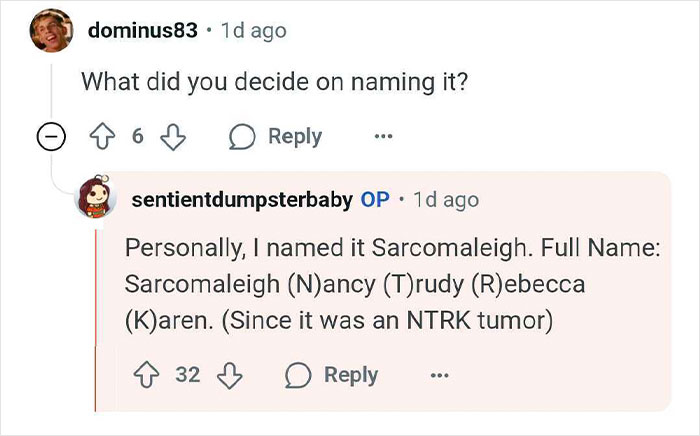
Task: Click the timestamp on dominus83's comment
Action: point(252,31)
